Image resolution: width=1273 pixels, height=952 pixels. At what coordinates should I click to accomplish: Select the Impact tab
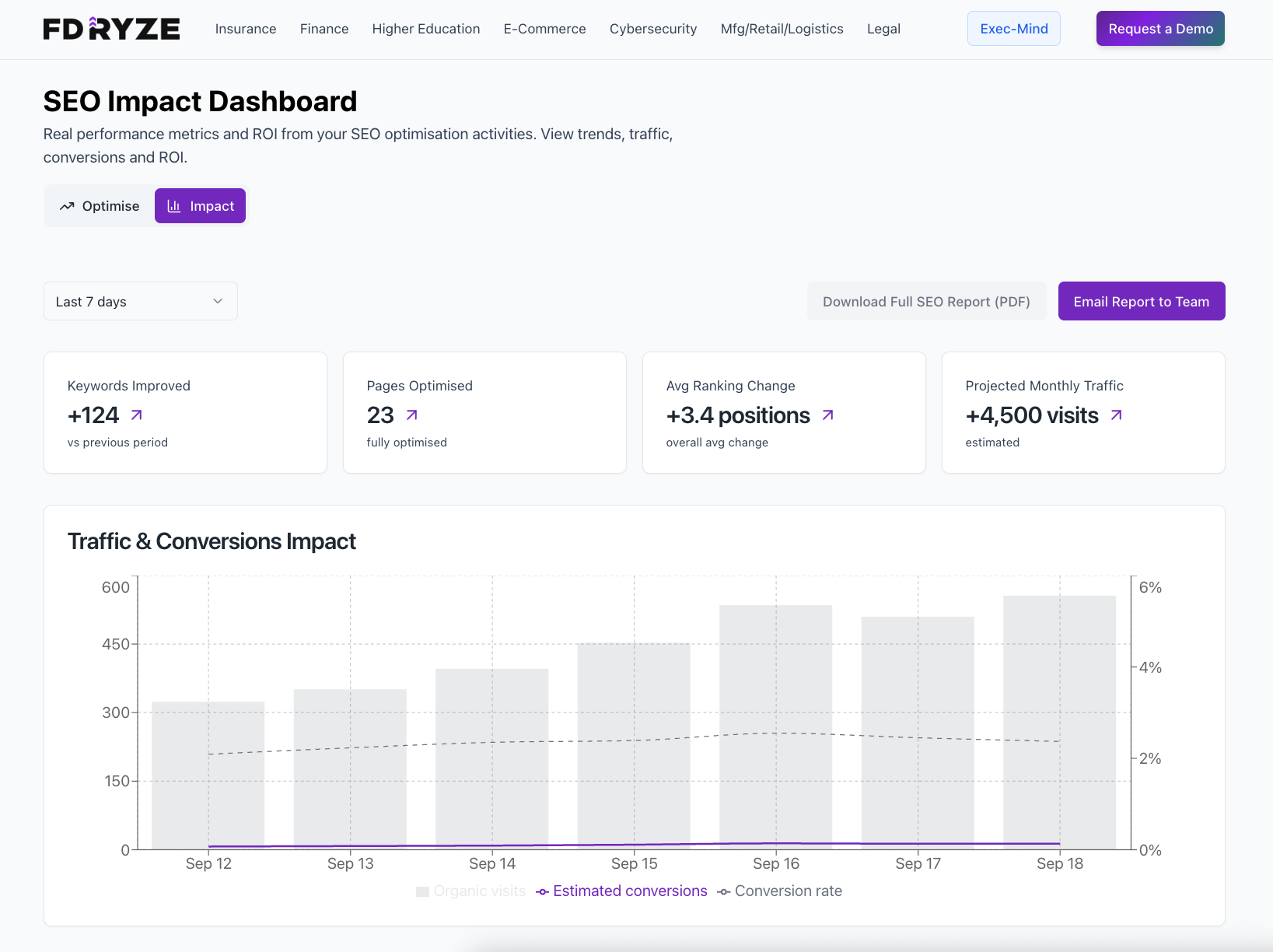coord(200,206)
